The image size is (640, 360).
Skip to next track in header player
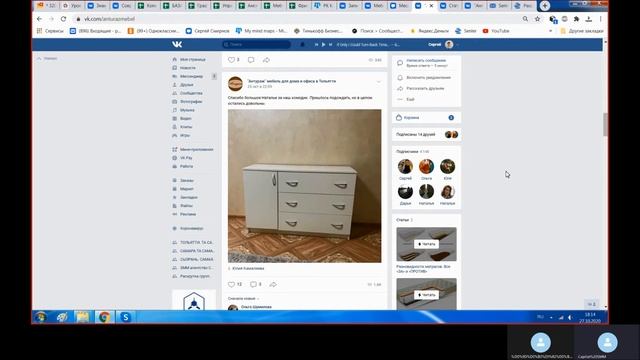pyautogui.click(x=330, y=44)
